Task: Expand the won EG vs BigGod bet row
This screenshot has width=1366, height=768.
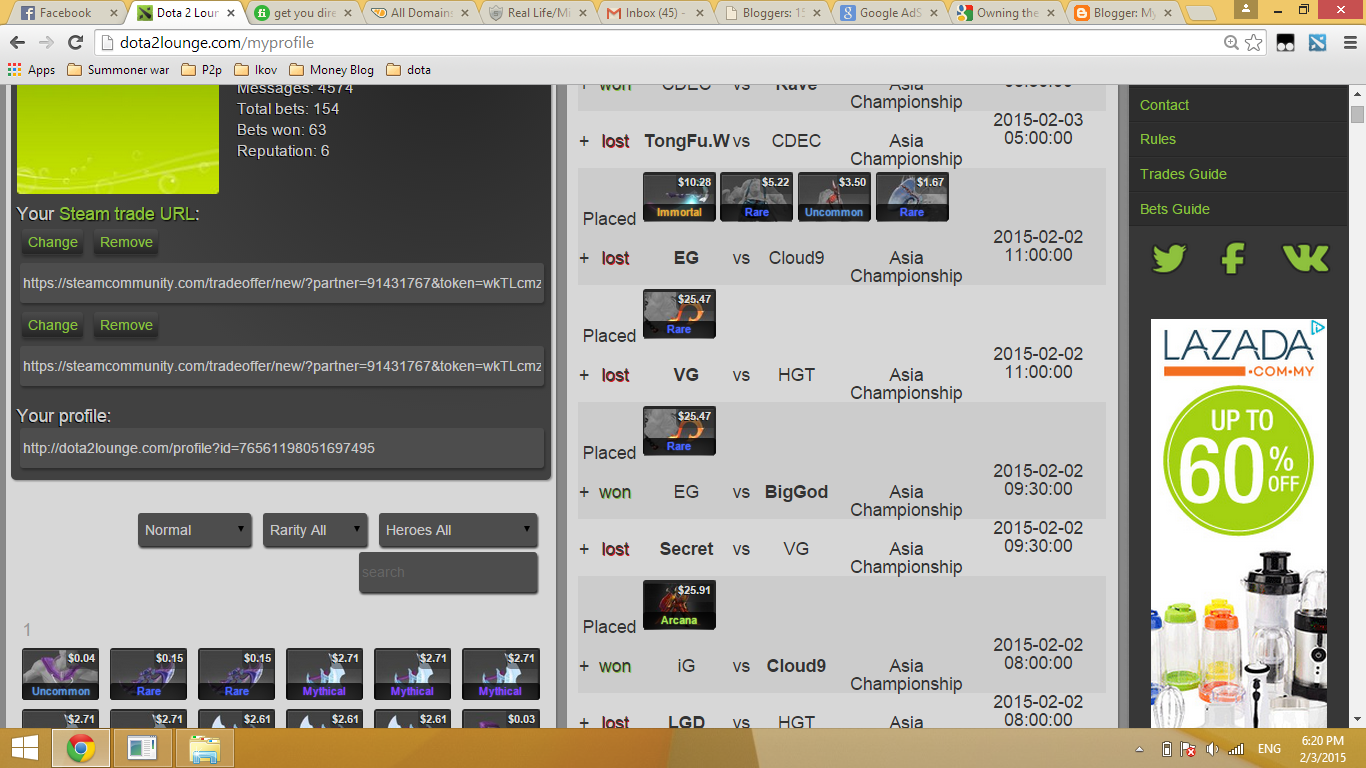Action: [584, 492]
